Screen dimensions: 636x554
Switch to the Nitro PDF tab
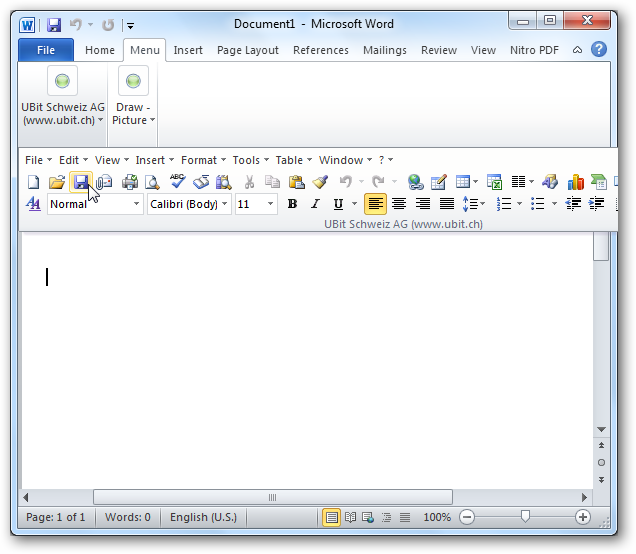coord(534,50)
